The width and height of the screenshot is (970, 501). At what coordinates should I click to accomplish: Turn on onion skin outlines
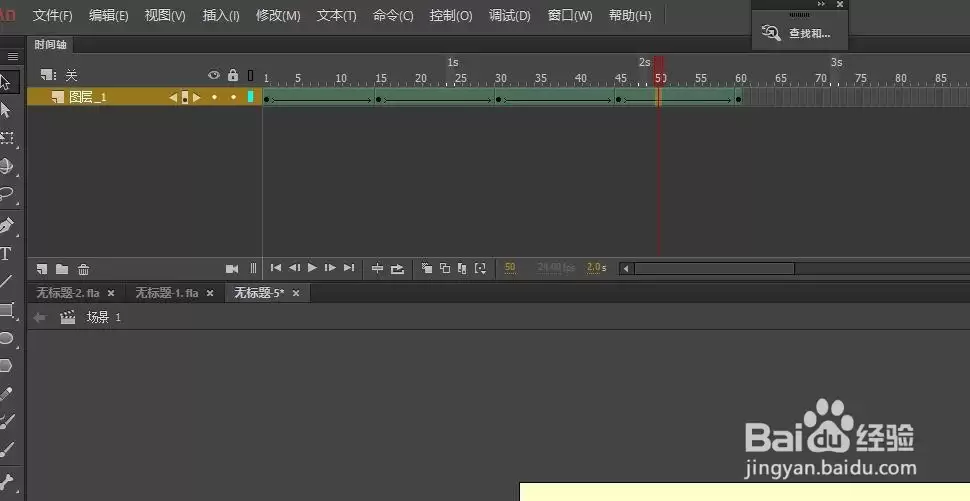pyautogui.click(x=445, y=268)
